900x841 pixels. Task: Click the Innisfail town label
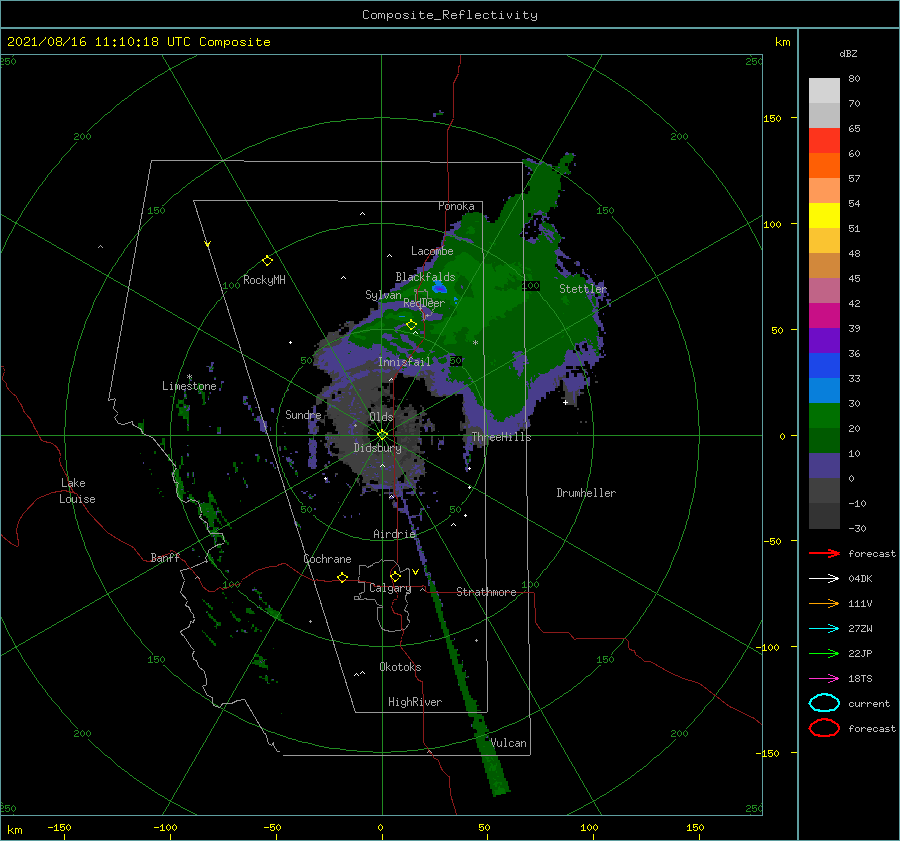click(x=404, y=362)
